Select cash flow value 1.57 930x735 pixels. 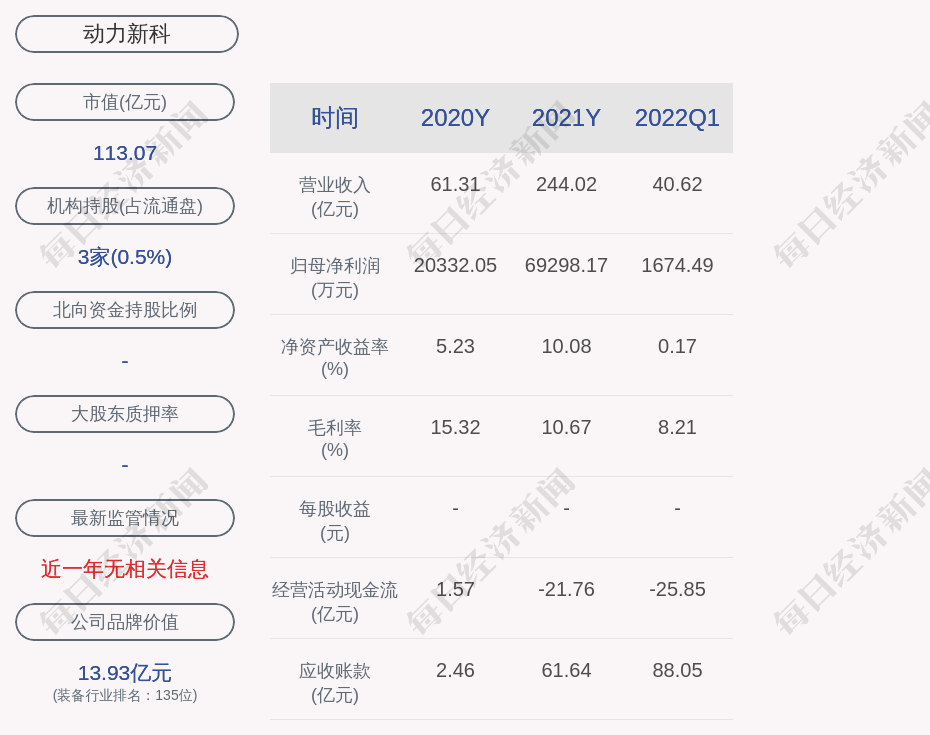tap(455, 589)
